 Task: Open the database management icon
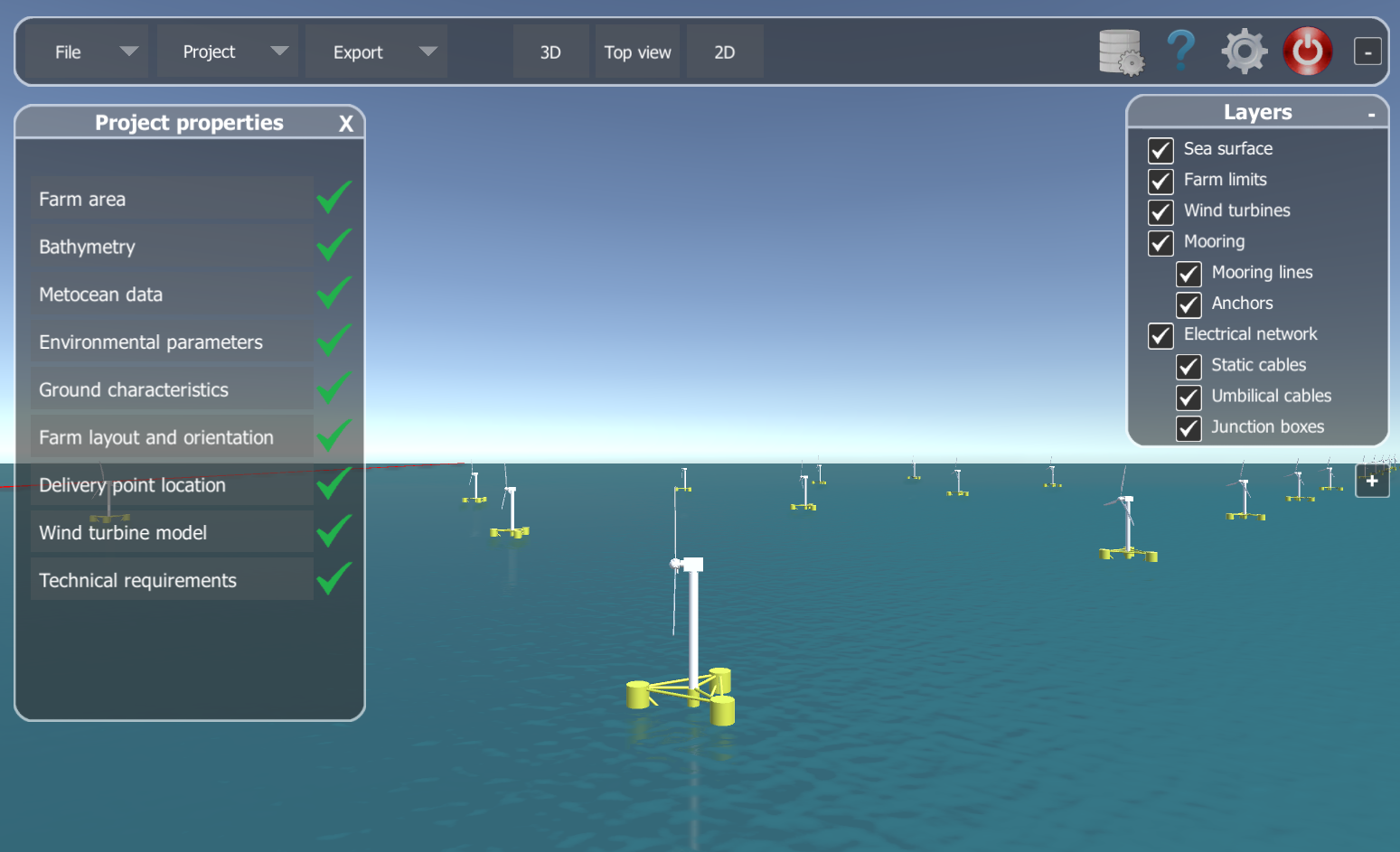pos(1121,51)
